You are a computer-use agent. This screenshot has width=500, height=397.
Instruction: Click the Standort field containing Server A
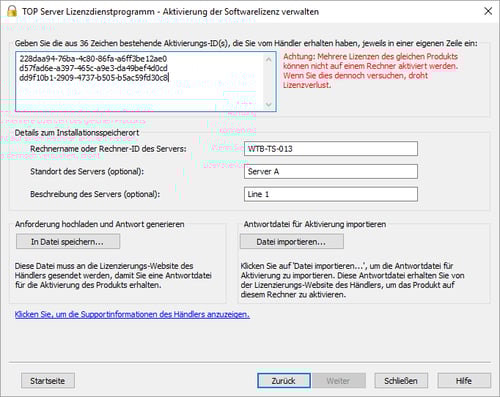[x=331, y=171]
